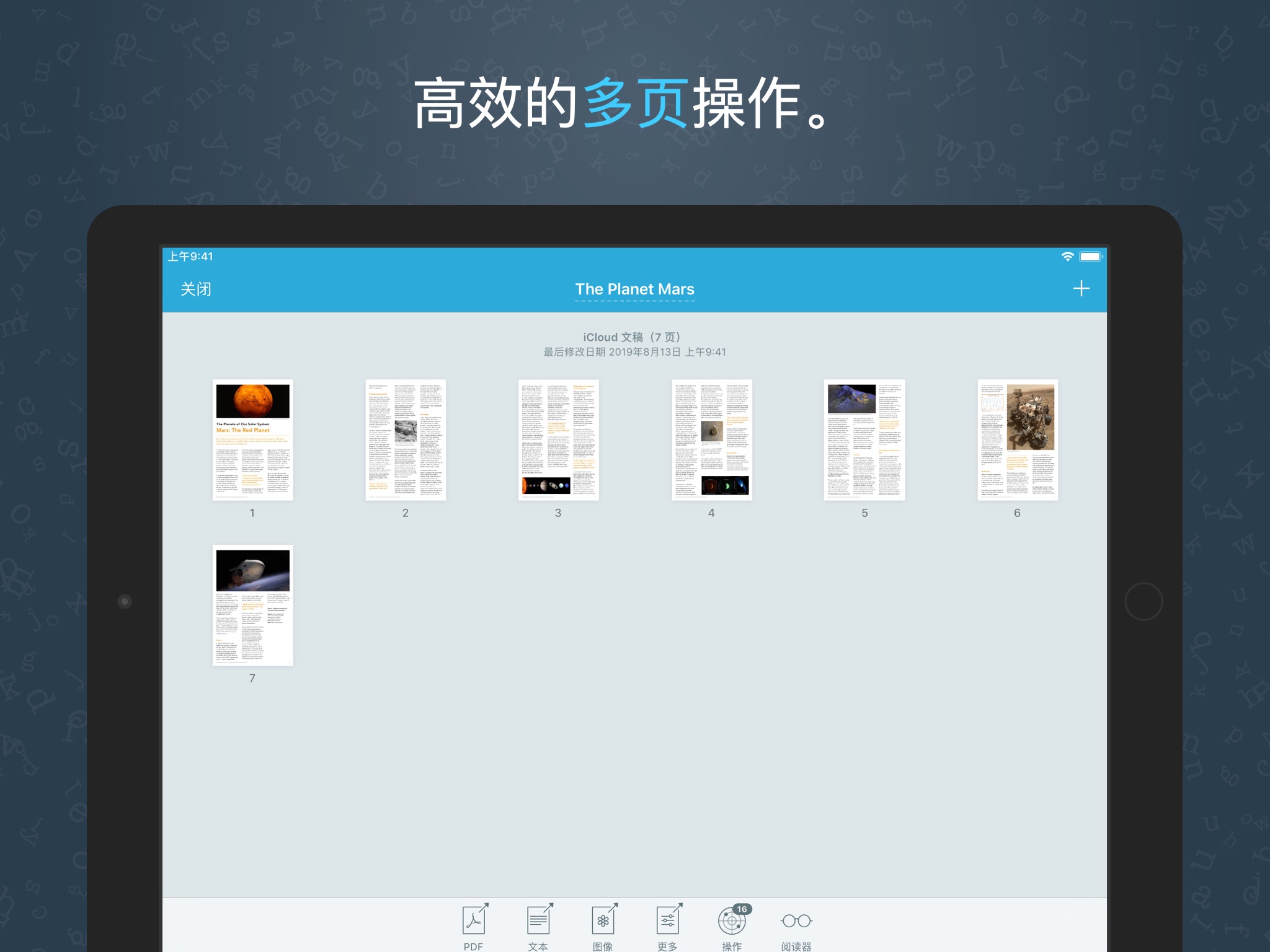Tap the add page button +
Viewport: 1270px width, 952px height.
pyautogui.click(x=1081, y=288)
